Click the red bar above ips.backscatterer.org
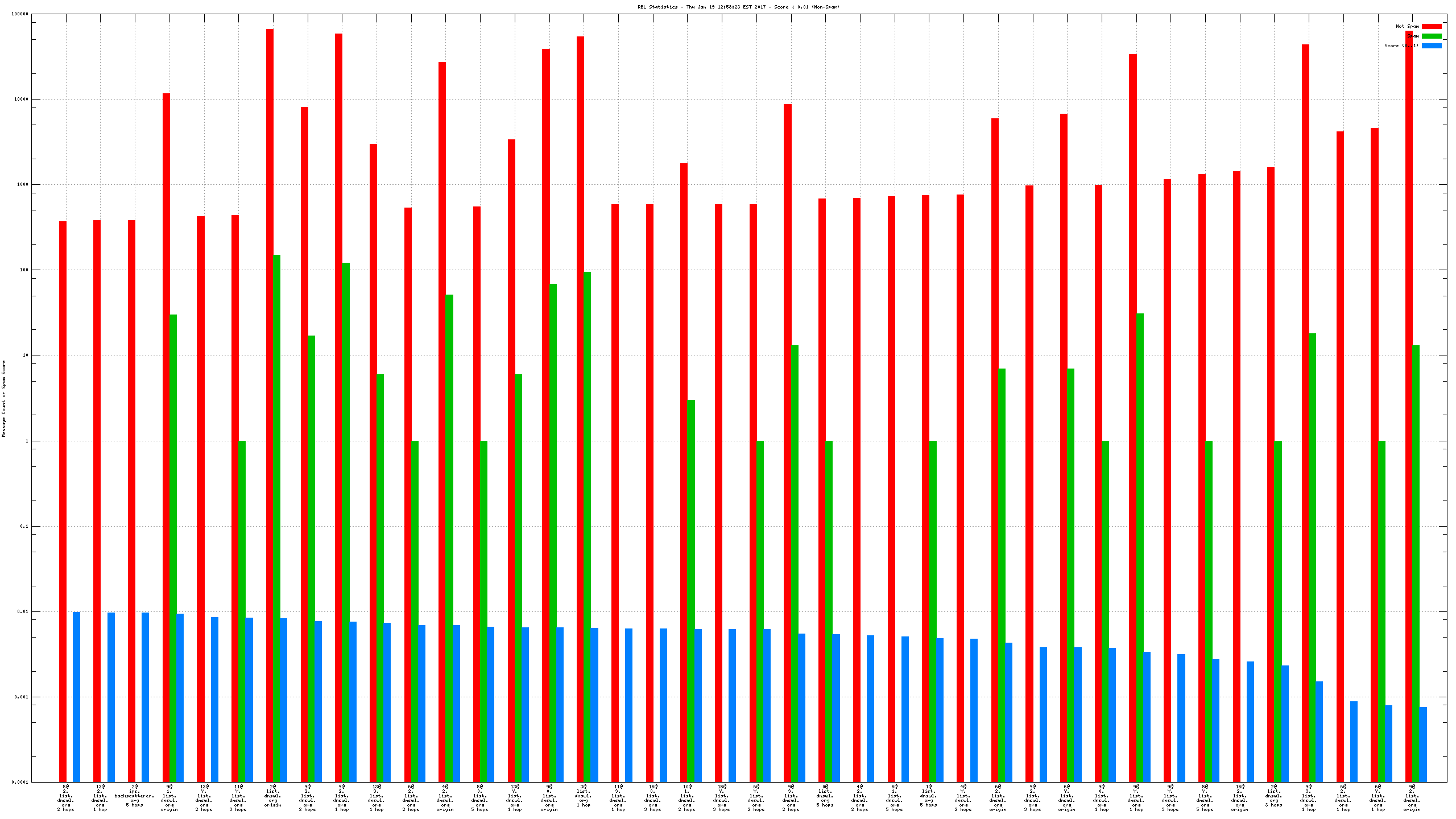The width and height of the screenshot is (1456, 819). pos(131,500)
